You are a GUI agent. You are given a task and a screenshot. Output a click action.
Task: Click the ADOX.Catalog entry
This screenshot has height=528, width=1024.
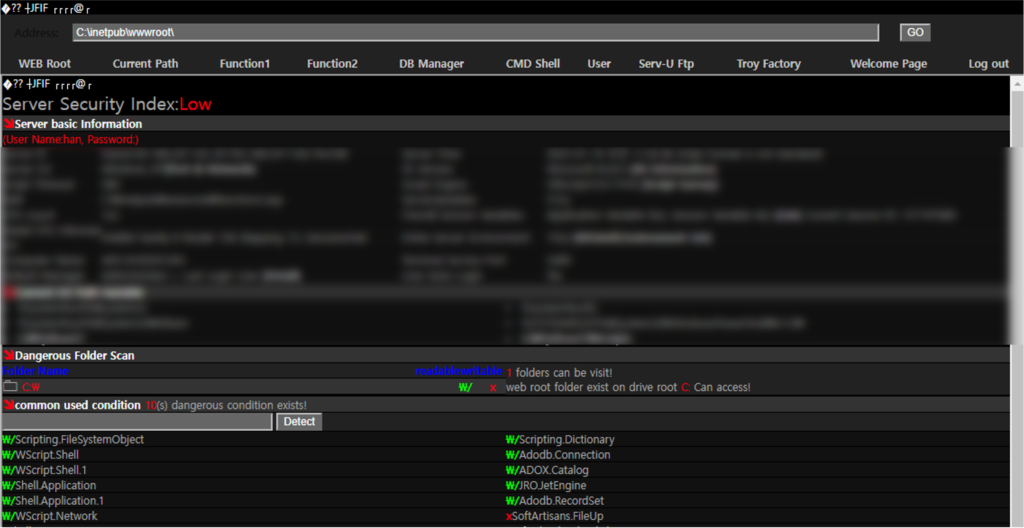[553, 470]
